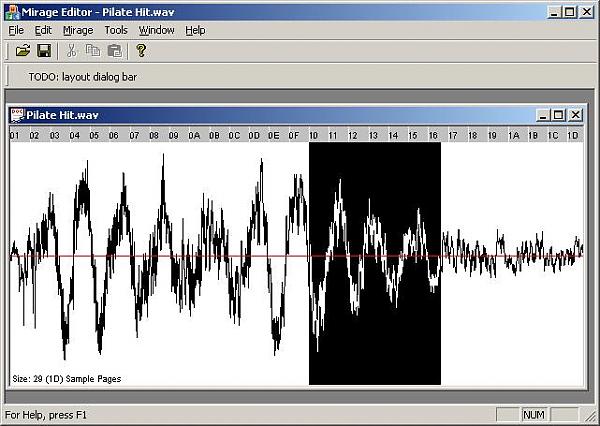Open the Tools menu
Viewport: 600px width, 426px height.
pos(116,30)
